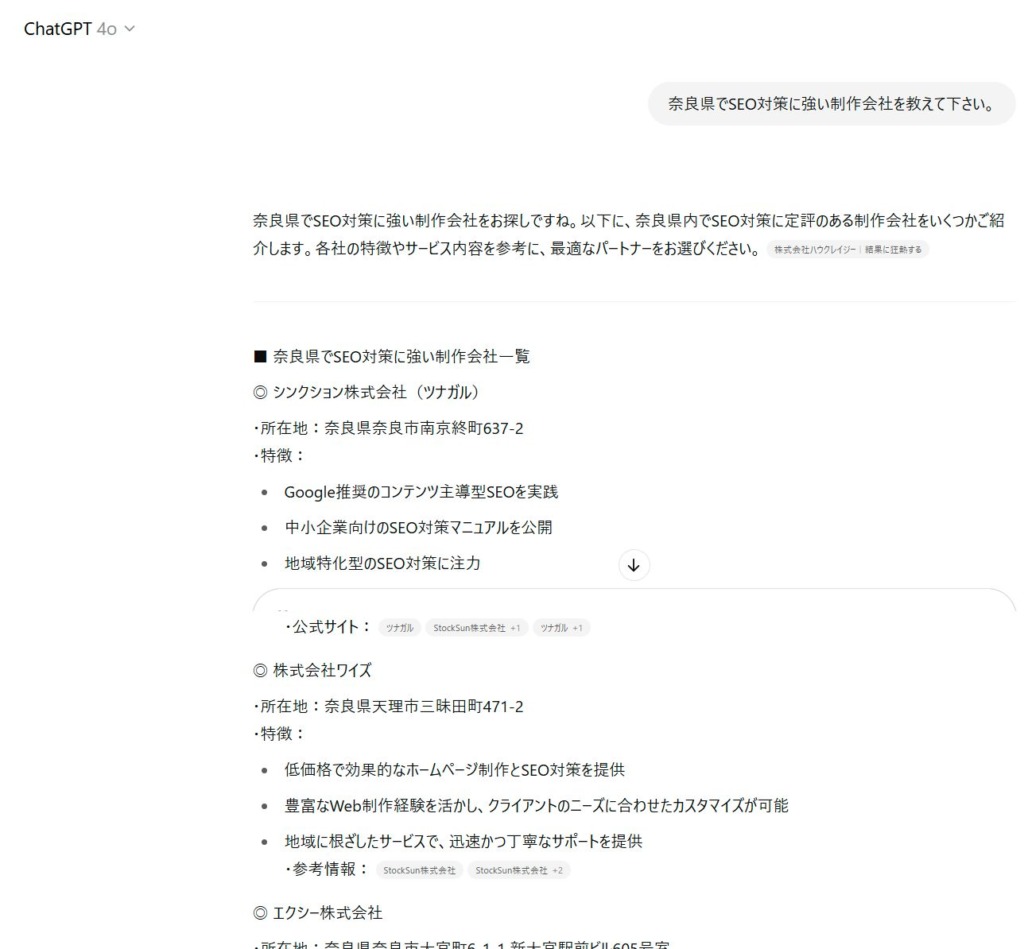Click the bullet starting with 豊富なWeb制作経験を活かし

point(543,806)
